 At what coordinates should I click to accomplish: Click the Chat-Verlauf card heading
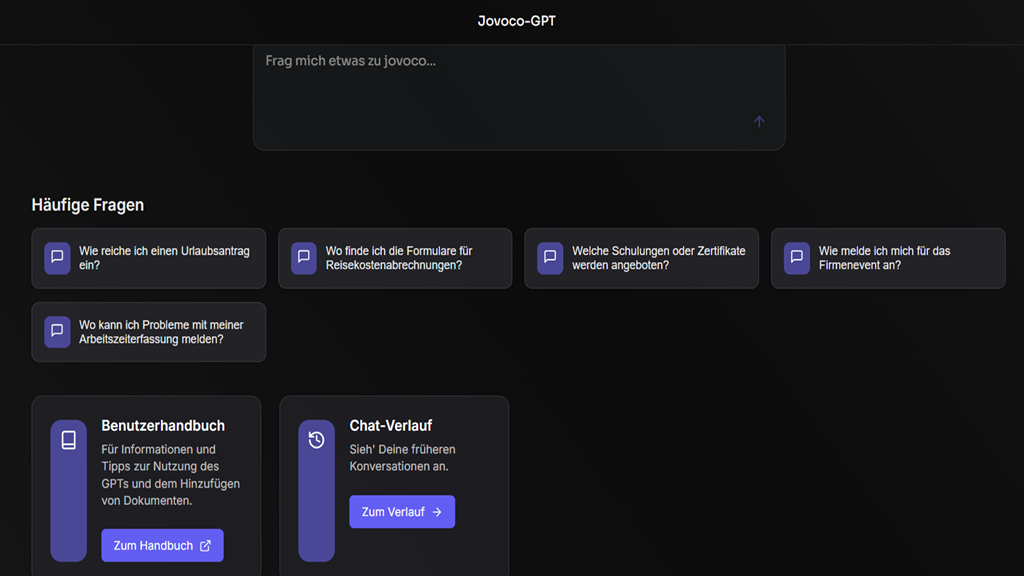[391, 426]
